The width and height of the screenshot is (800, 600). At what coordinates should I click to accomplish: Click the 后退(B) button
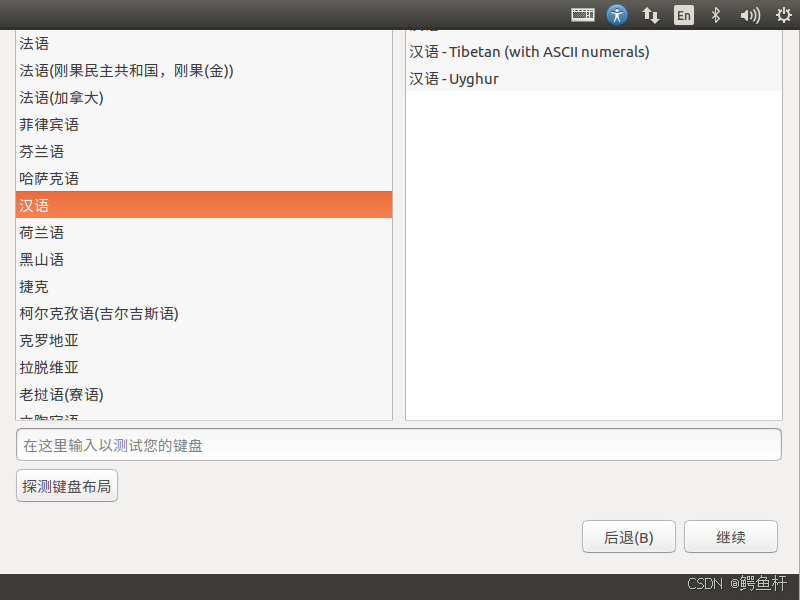(x=629, y=537)
